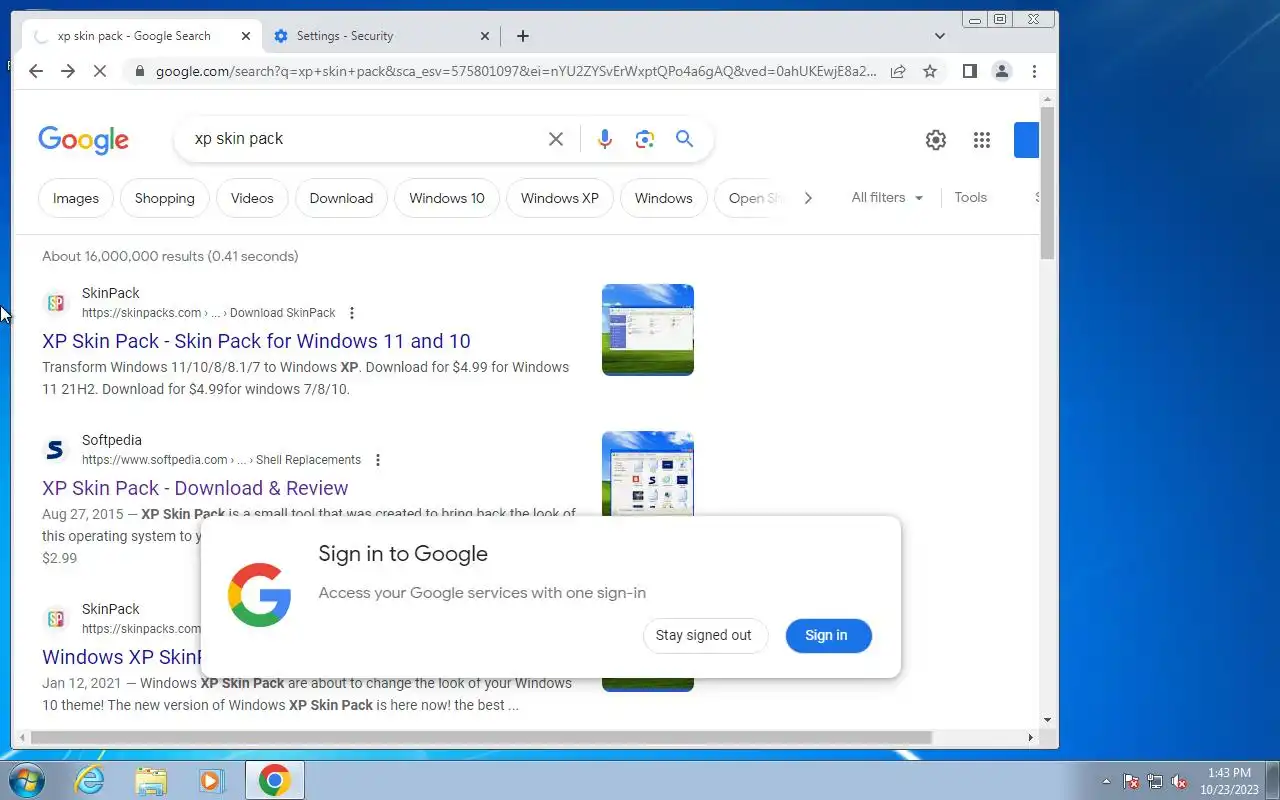Click the Chrome address bar URL

(x=516, y=71)
